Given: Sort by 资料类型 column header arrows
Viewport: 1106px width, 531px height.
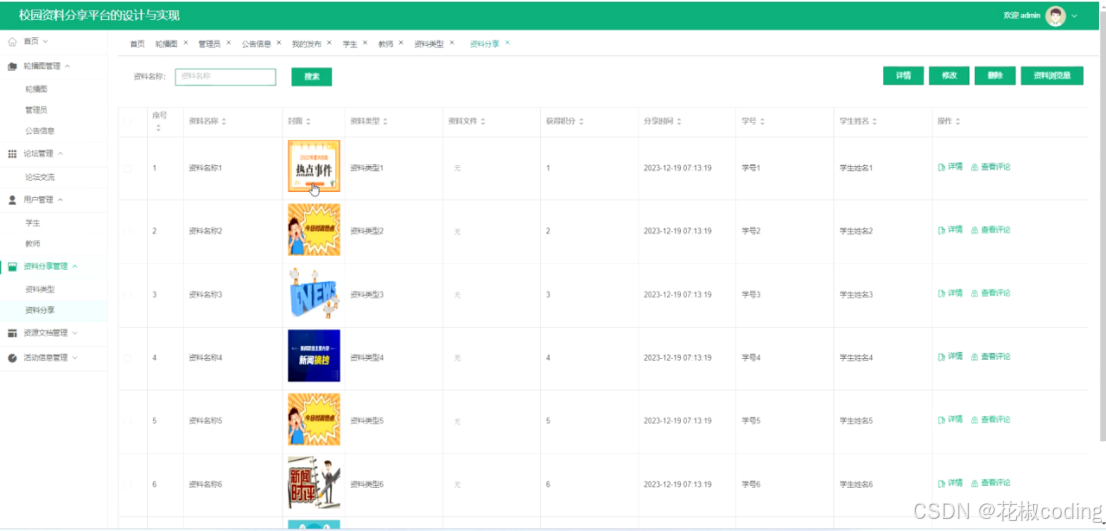Looking at the screenshot, I should pos(385,121).
